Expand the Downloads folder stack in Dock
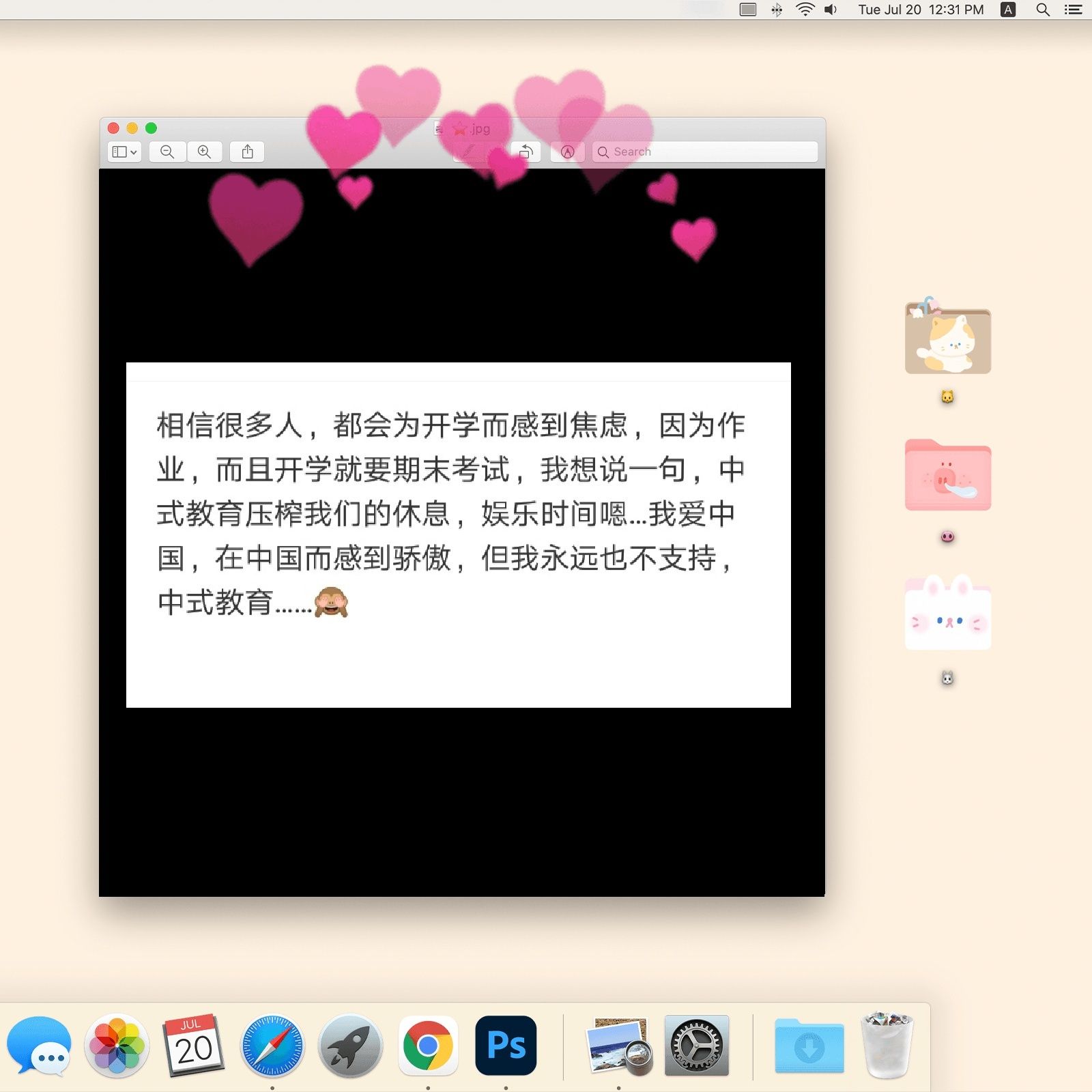This screenshot has width=1092, height=1092. 809,1046
